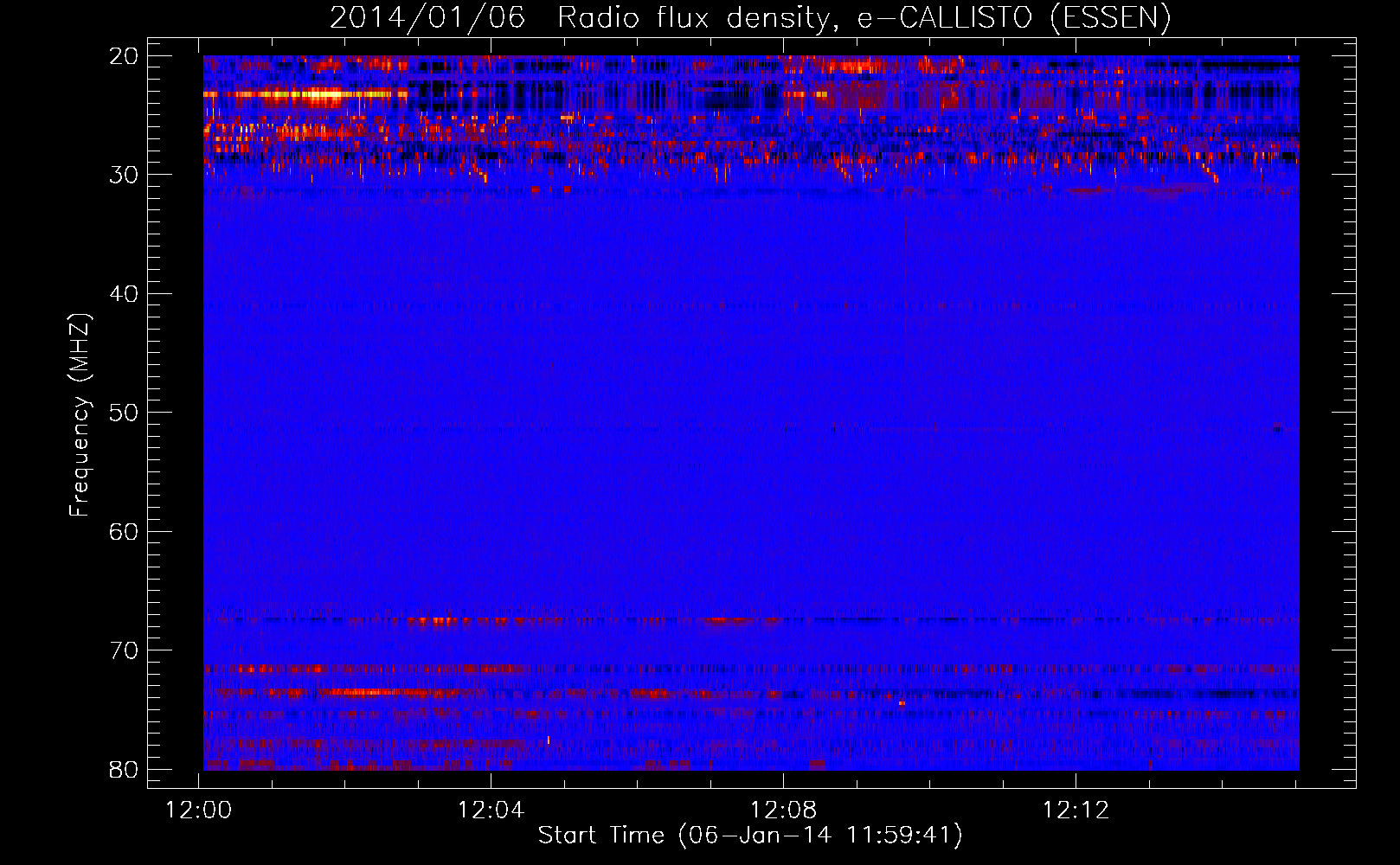Image resolution: width=1400 pixels, height=865 pixels.
Task: Click the 12:00 time tick label
Action: (x=199, y=811)
